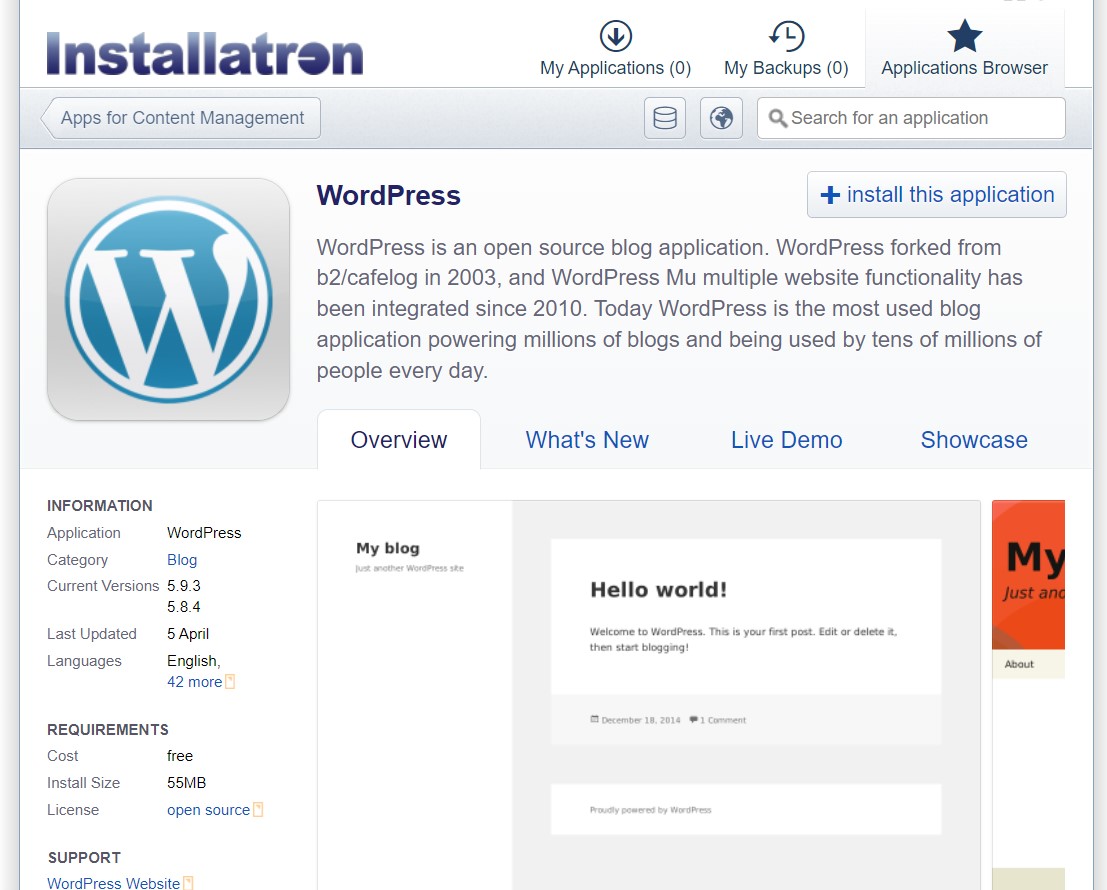The height and width of the screenshot is (890, 1107).
Task: Open the open source license link
Action: point(208,810)
